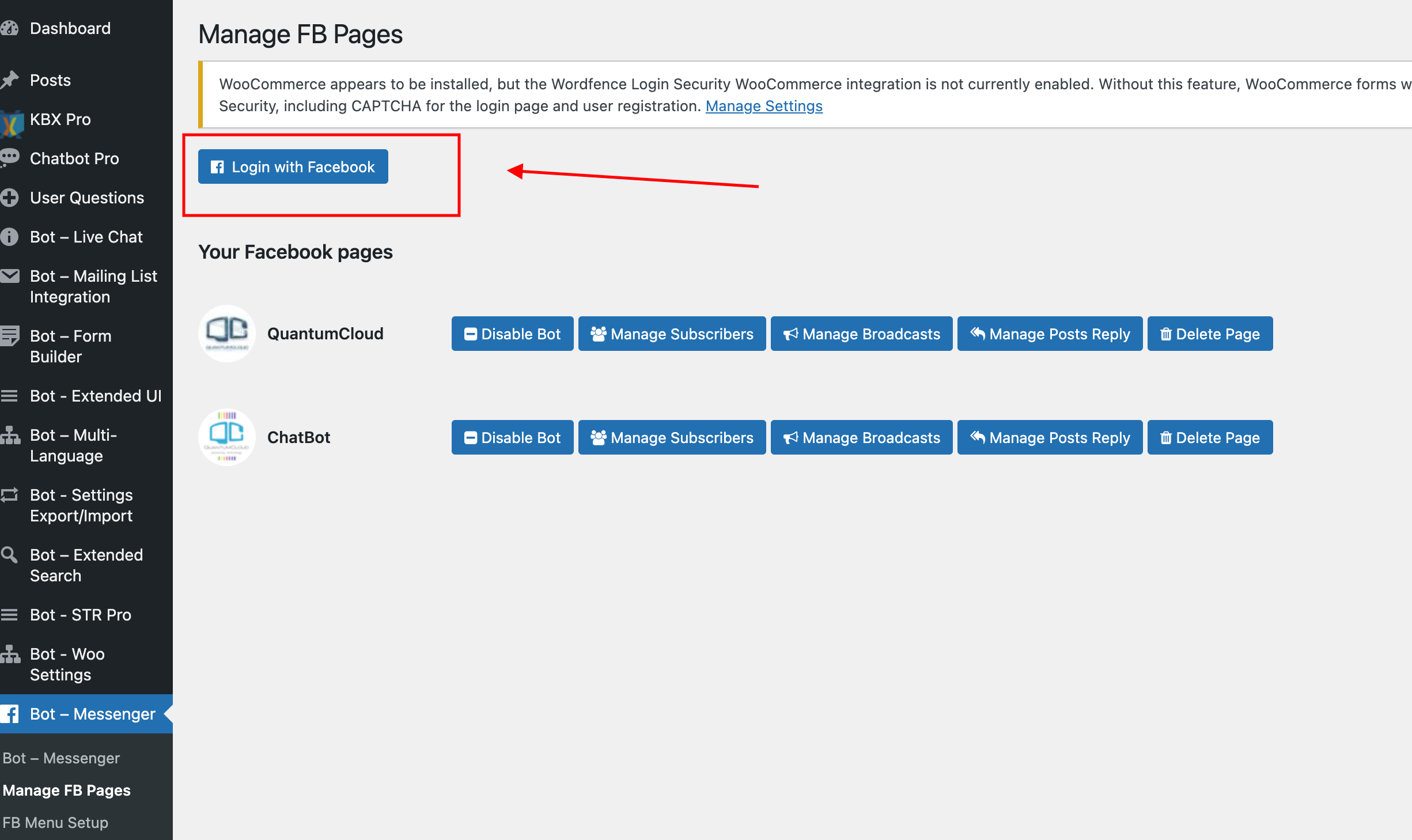Open Bot – Form Builder
The width and height of the screenshot is (1412, 840).
click(70, 346)
